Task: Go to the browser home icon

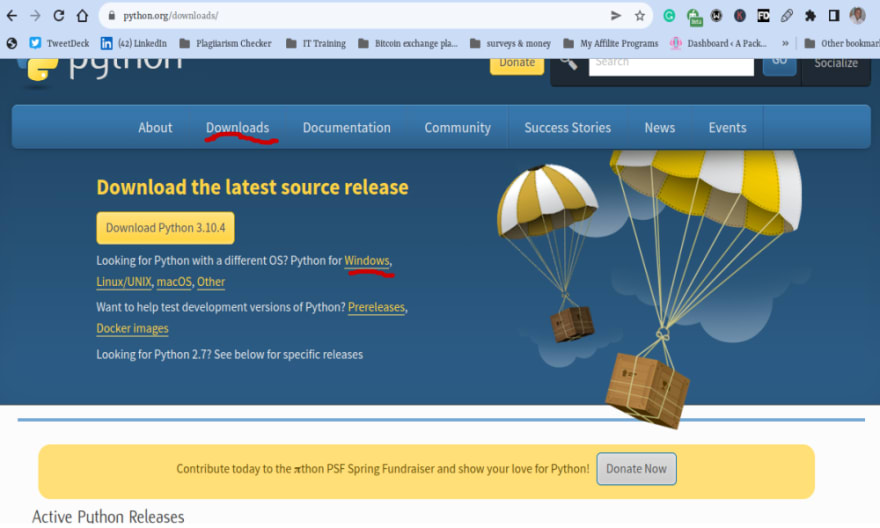Action: pyautogui.click(x=82, y=16)
